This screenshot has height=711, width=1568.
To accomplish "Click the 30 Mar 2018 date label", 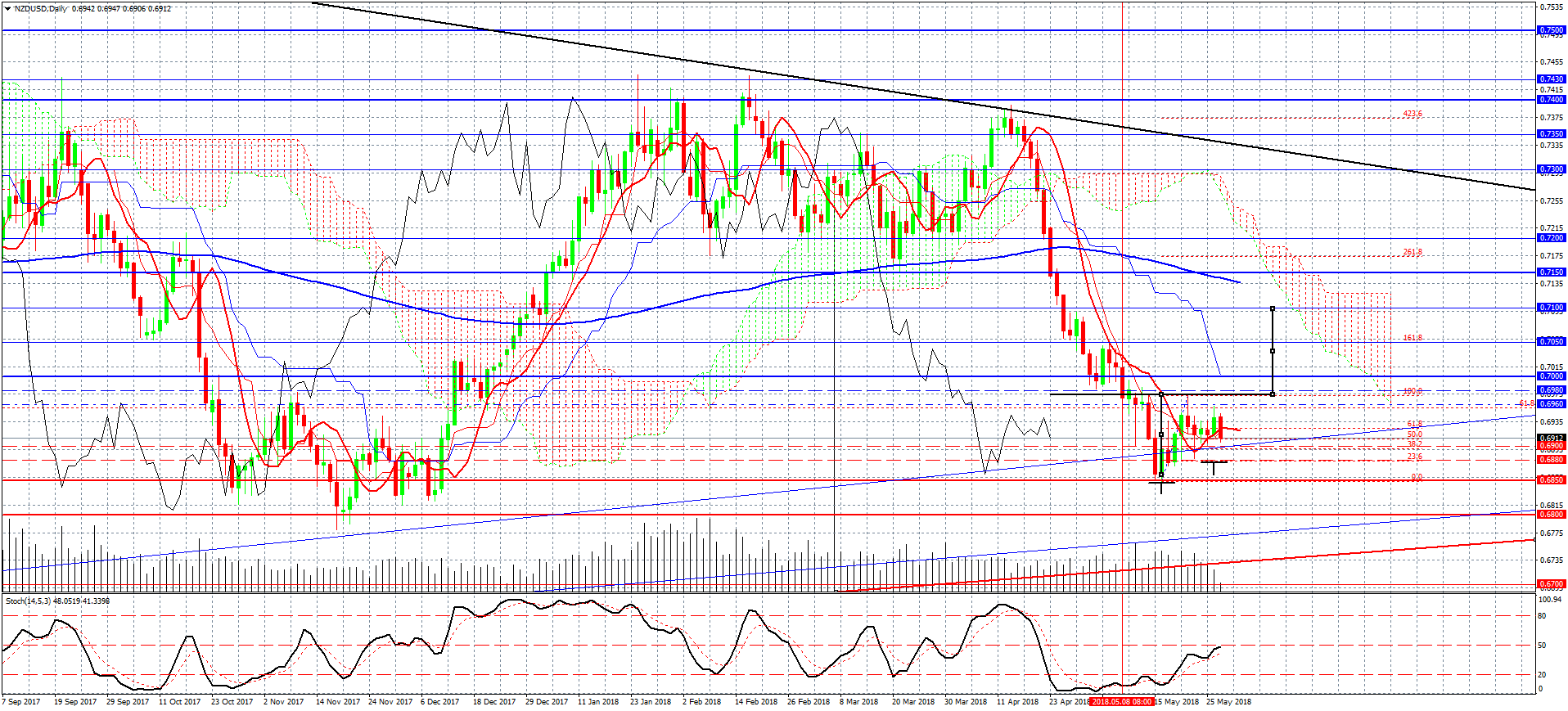I will click(966, 701).
